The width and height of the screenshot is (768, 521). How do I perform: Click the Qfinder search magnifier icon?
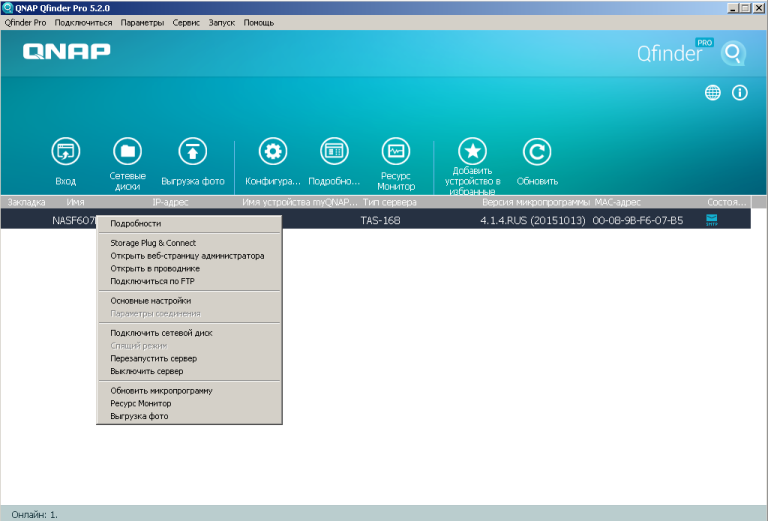[x=733, y=53]
